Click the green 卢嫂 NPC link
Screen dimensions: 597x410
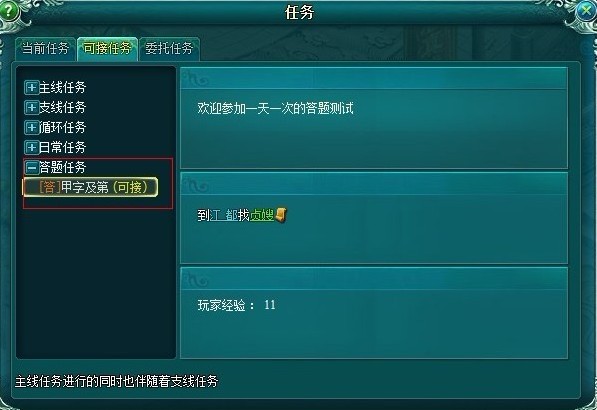pos(262,215)
